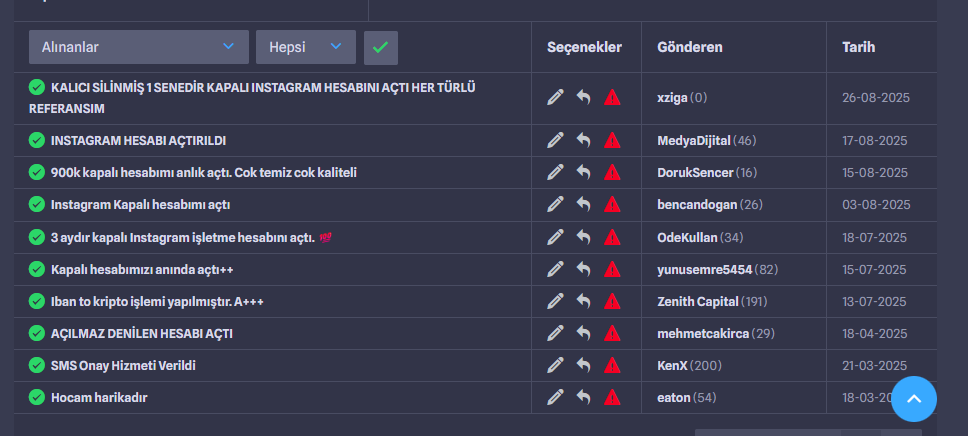Apply filter with green checkmark button
Viewport: 968px width, 436px height.
point(381,48)
